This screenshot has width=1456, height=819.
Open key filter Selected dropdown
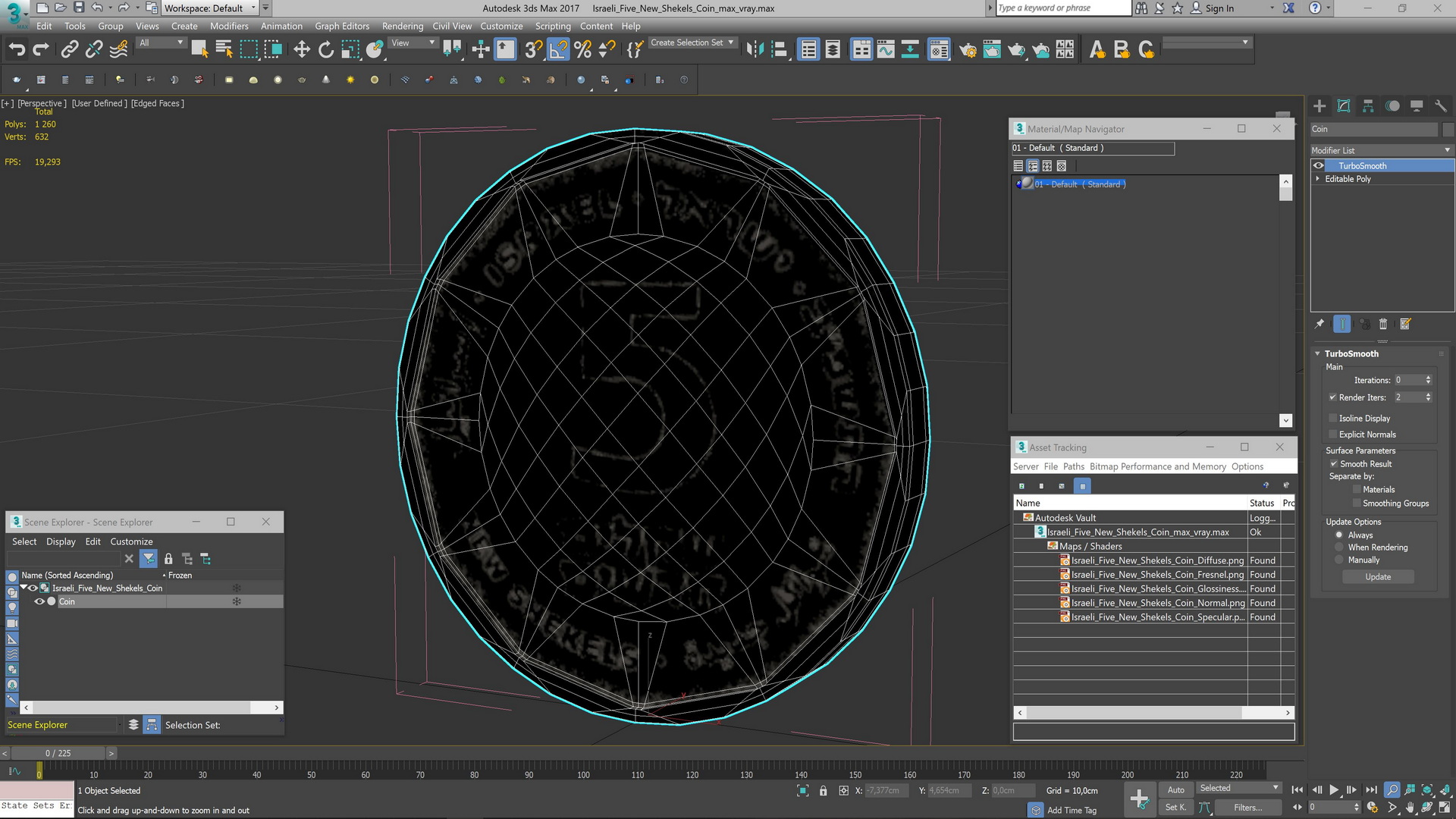(x=1239, y=789)
